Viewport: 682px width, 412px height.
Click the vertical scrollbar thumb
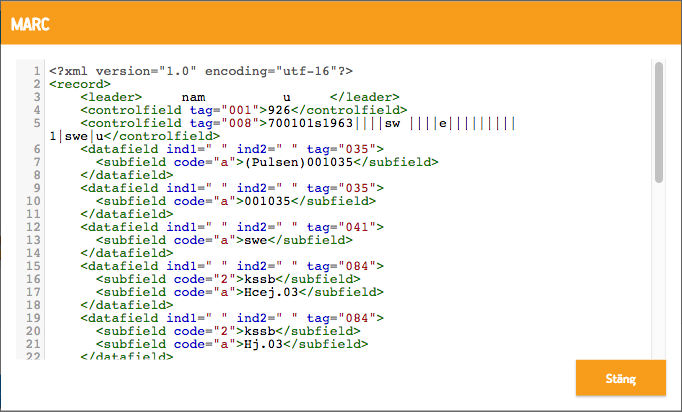click(x=659, y=122)
